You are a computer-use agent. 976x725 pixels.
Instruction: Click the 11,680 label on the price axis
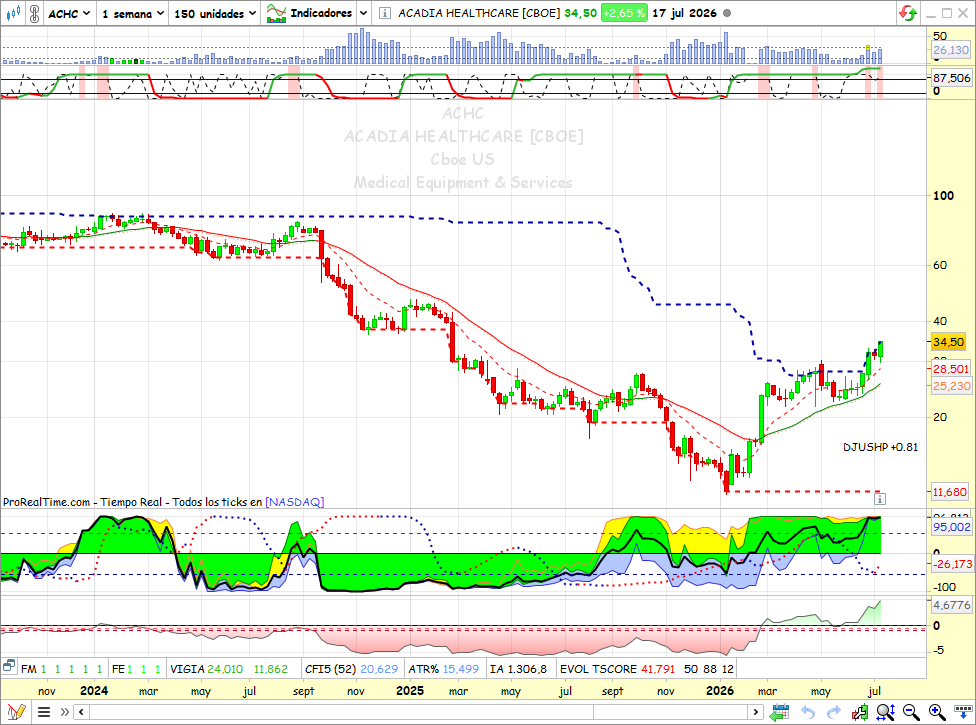950,492
